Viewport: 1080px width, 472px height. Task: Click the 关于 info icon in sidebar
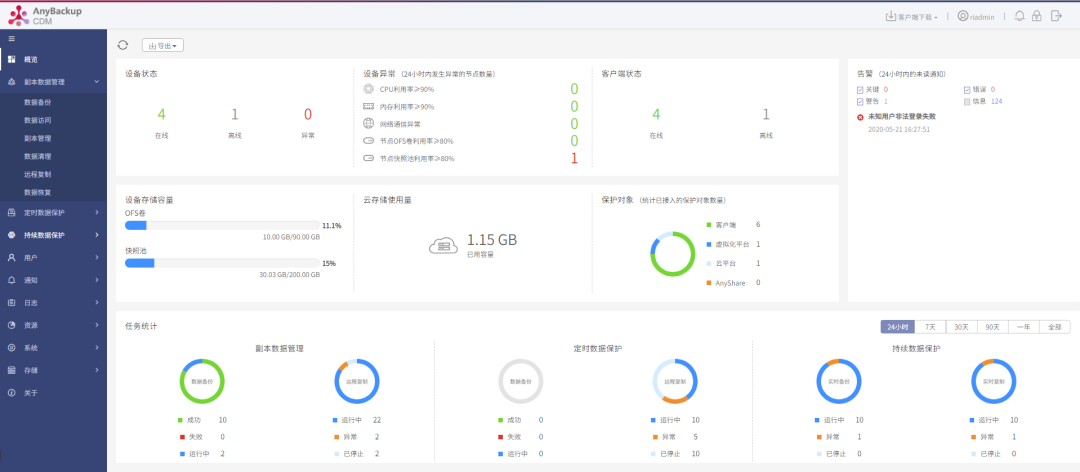point(12,393)
